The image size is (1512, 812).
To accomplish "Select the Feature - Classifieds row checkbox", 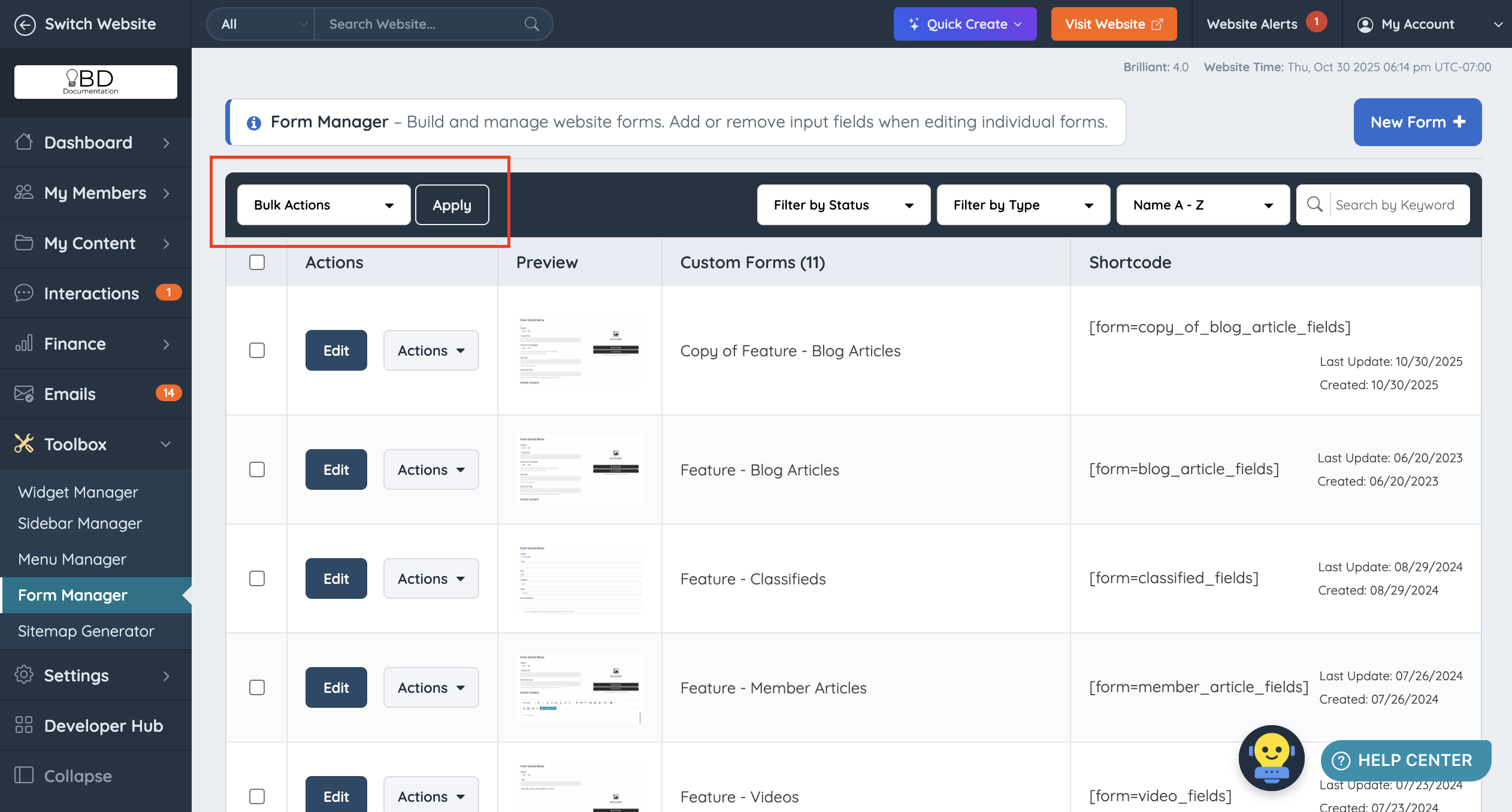I will pyautogui.click(x=257, y=578).
